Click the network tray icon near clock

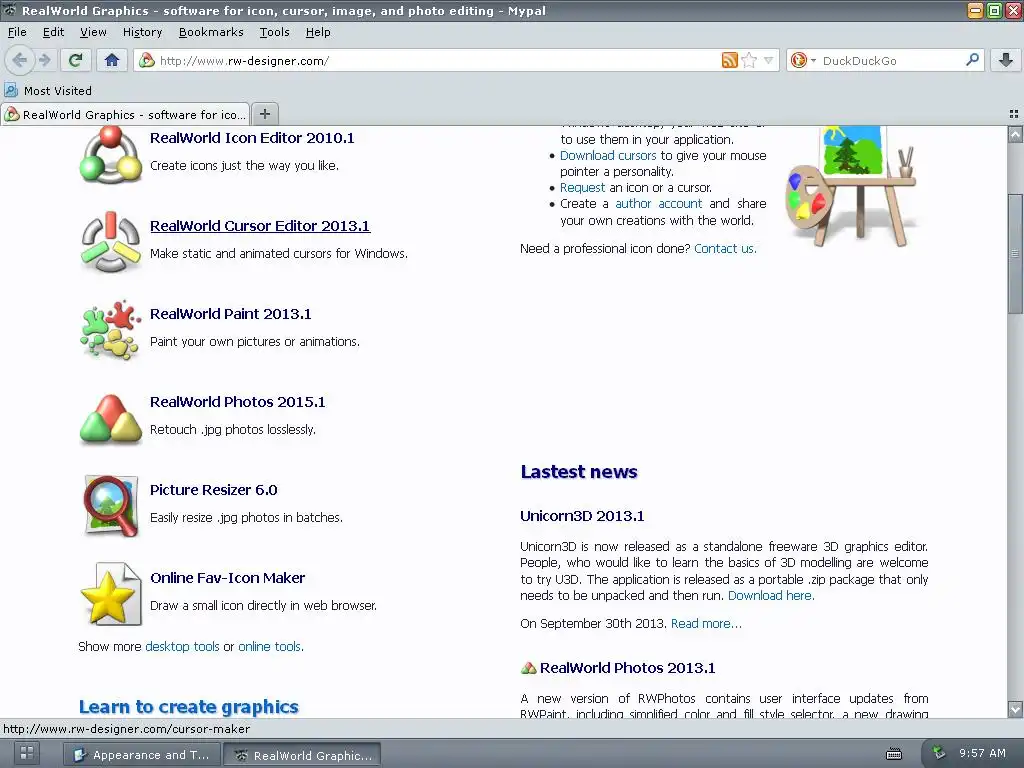pos(938,753)
